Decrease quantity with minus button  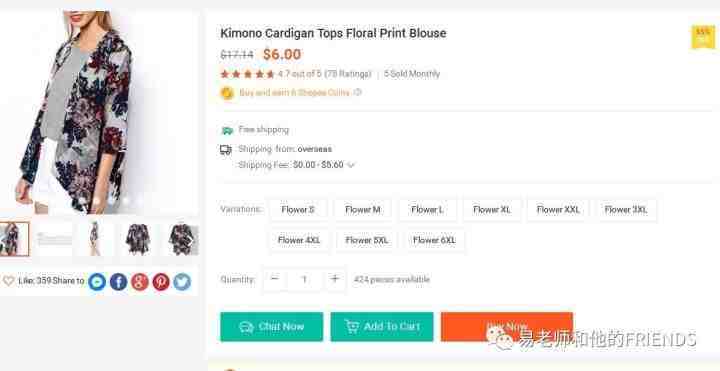coord(275,279)
